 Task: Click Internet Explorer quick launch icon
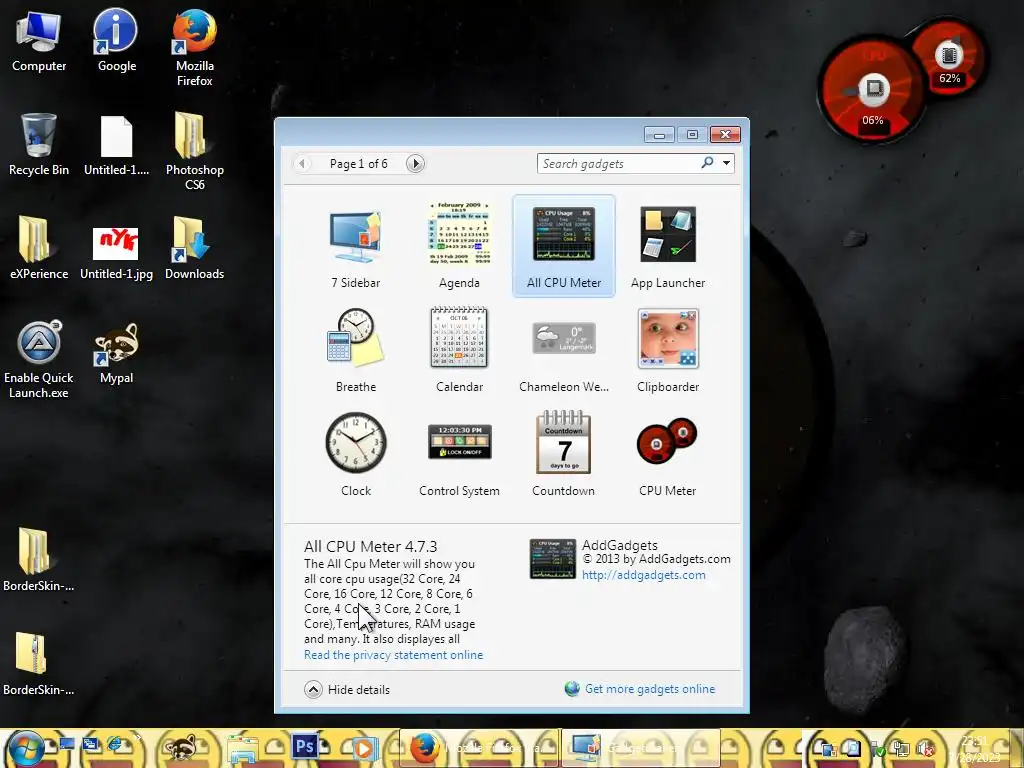coord(115,744)
